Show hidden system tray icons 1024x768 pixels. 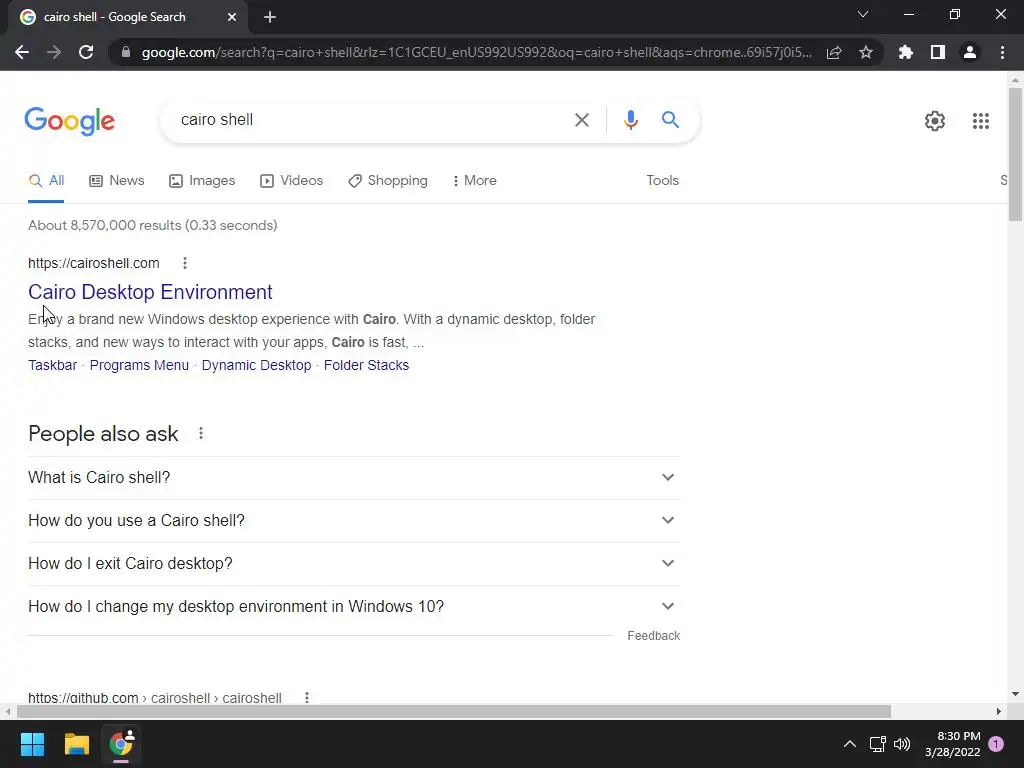[850, 744]
